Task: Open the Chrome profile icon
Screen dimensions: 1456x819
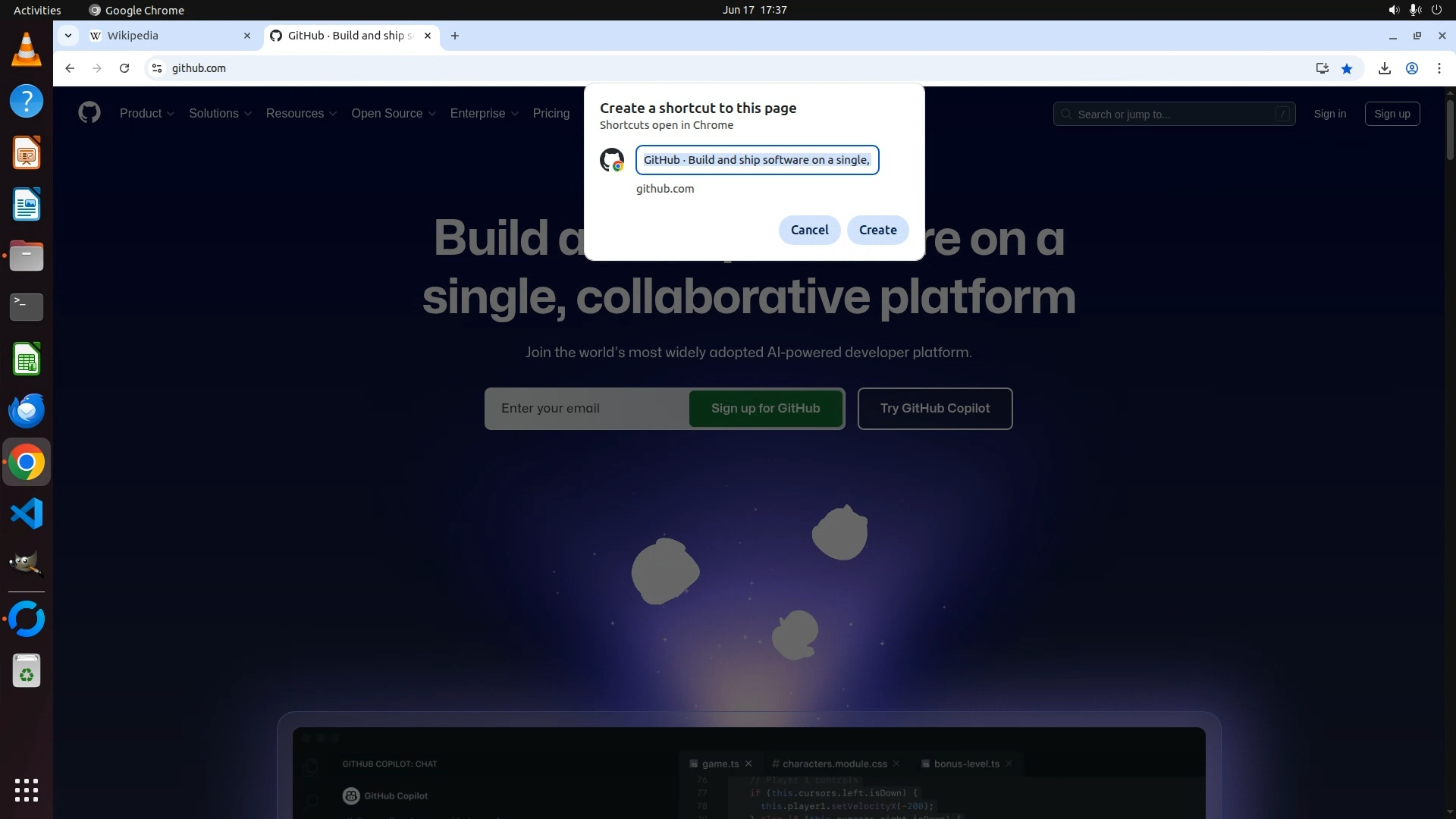Action: (x=1412, y=68)
